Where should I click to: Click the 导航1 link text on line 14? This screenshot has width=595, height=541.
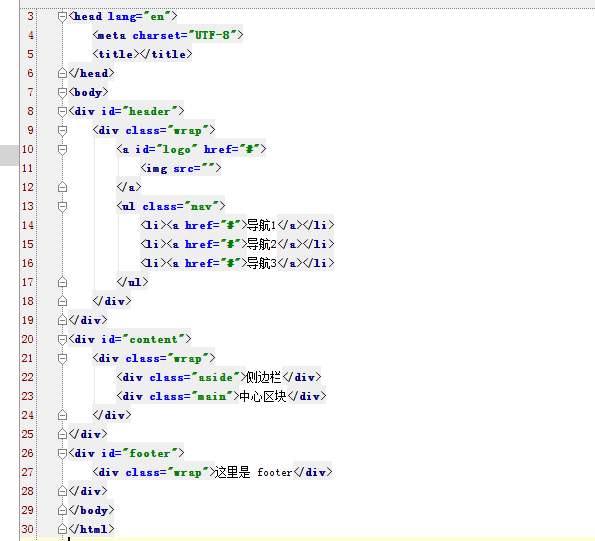click(261, 225)
